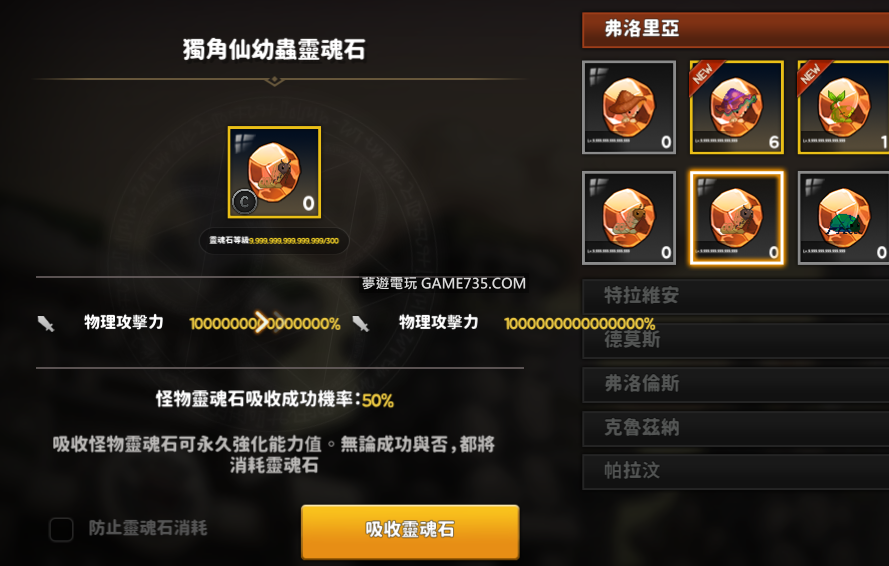Select the green turtle soul stone
The height and width of the screenshot is (566, 889).
[843, 218]
